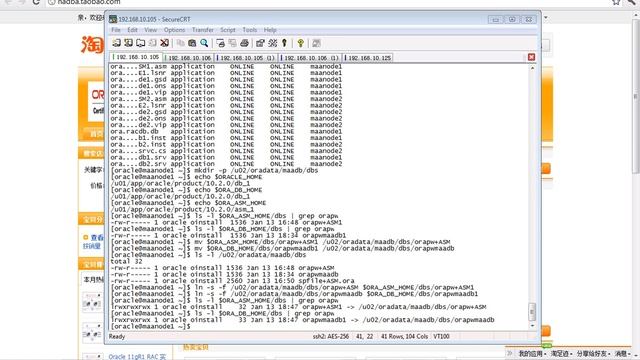Switch to the 192.168.10.125 session tab
This screenshot has height=360, width=640.
pos(369,58)
